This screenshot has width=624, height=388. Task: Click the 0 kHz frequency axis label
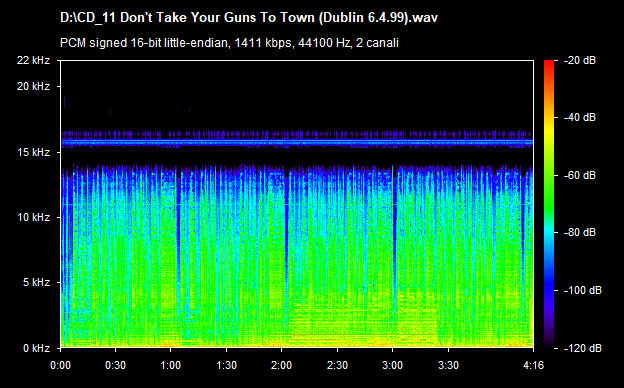pyautogui.click(x=36, y=348)
